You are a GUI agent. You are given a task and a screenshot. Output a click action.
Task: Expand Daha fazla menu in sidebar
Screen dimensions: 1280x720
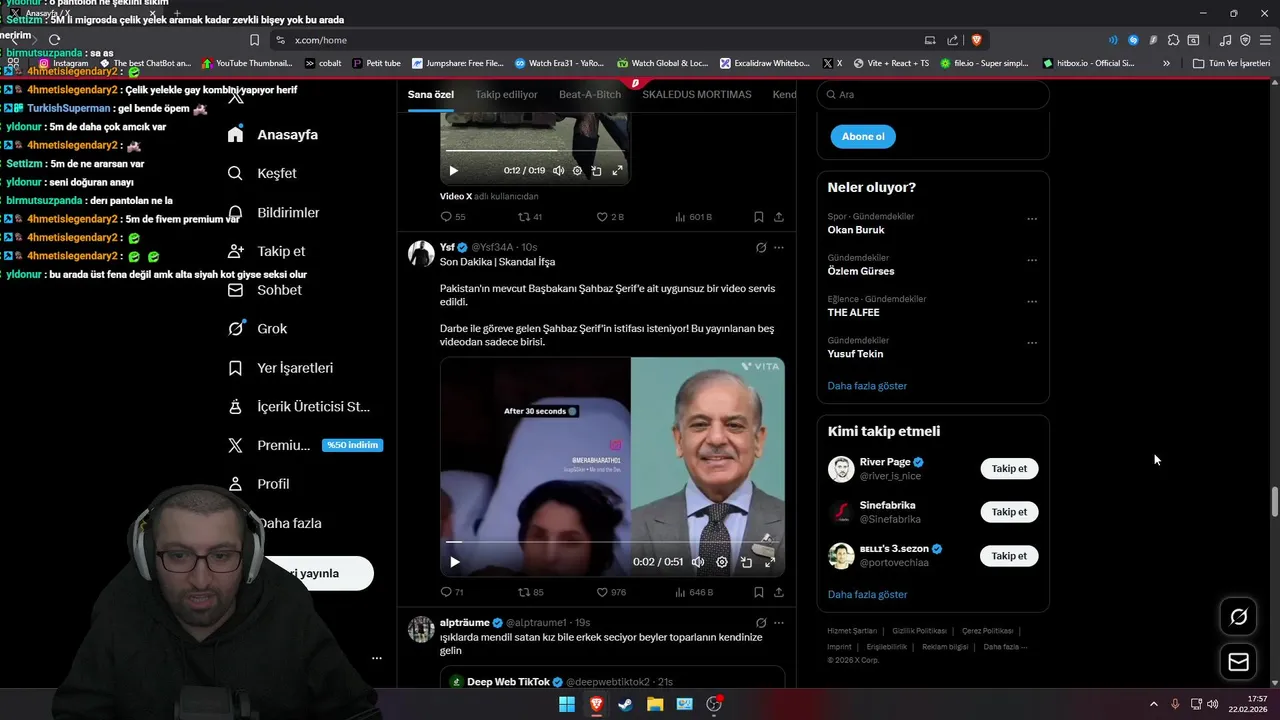click(289, 523)
